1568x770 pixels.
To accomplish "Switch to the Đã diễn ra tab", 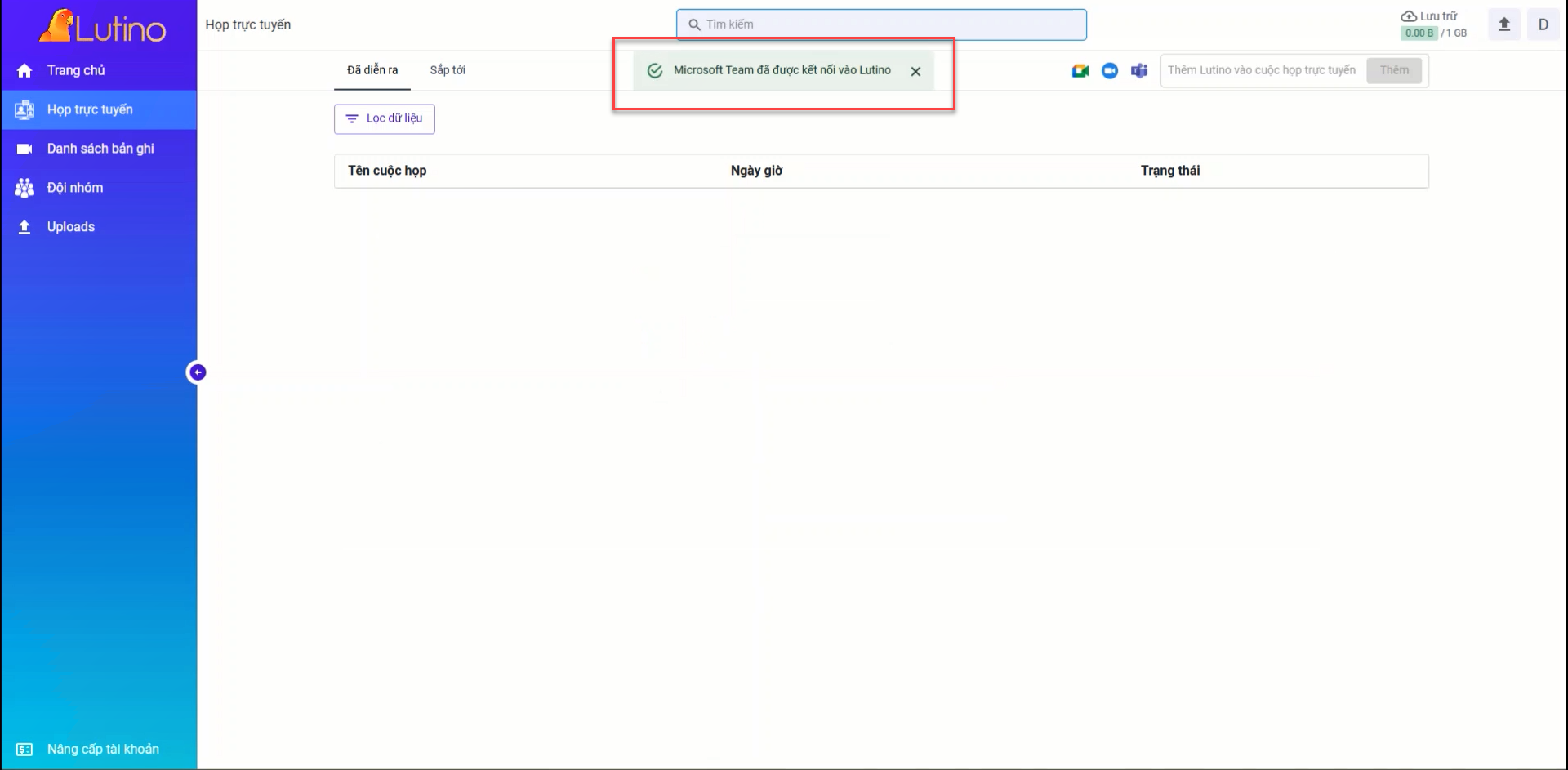I will (x=372, y=70).
